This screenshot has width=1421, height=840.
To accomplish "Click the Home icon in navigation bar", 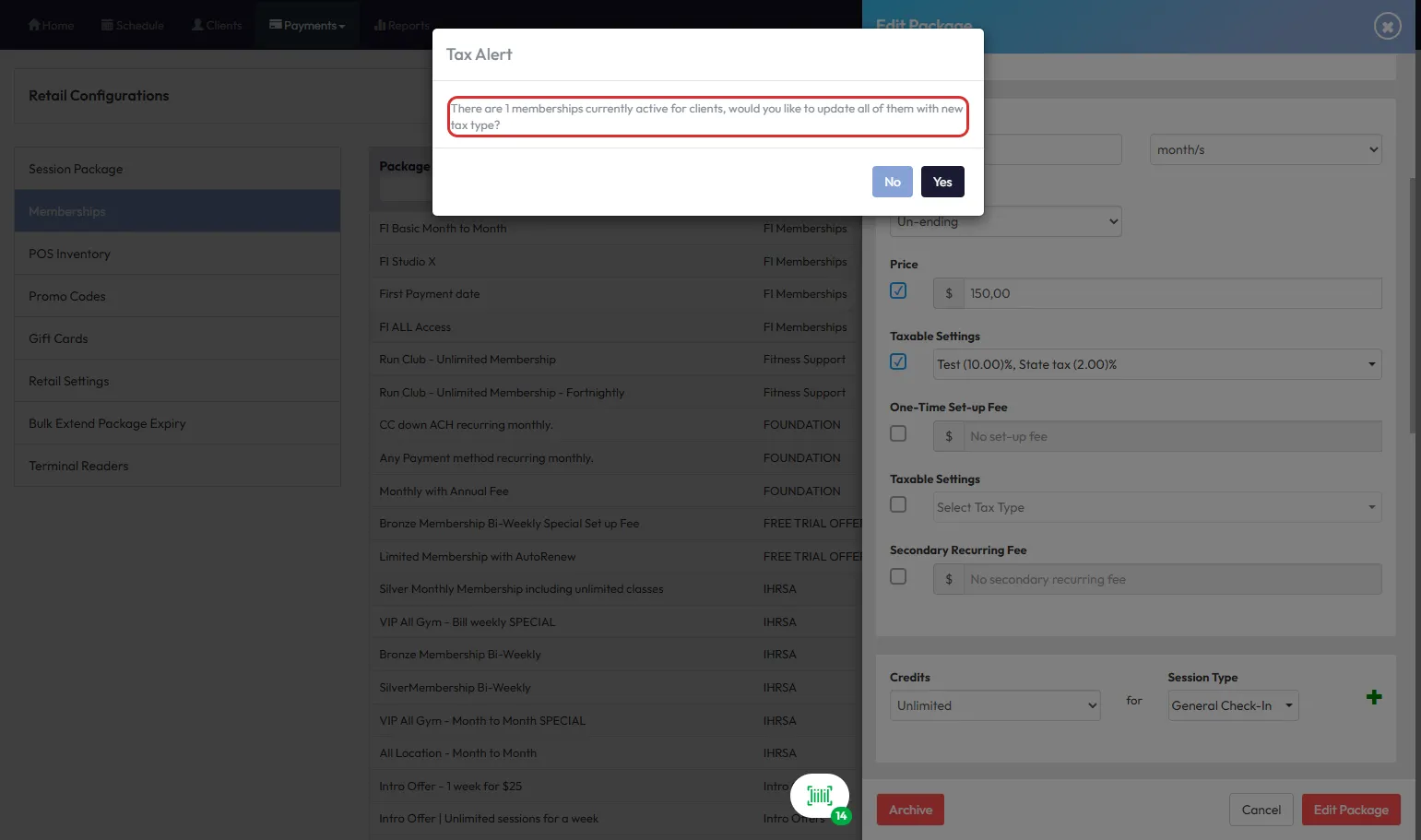I will [34, 25].
